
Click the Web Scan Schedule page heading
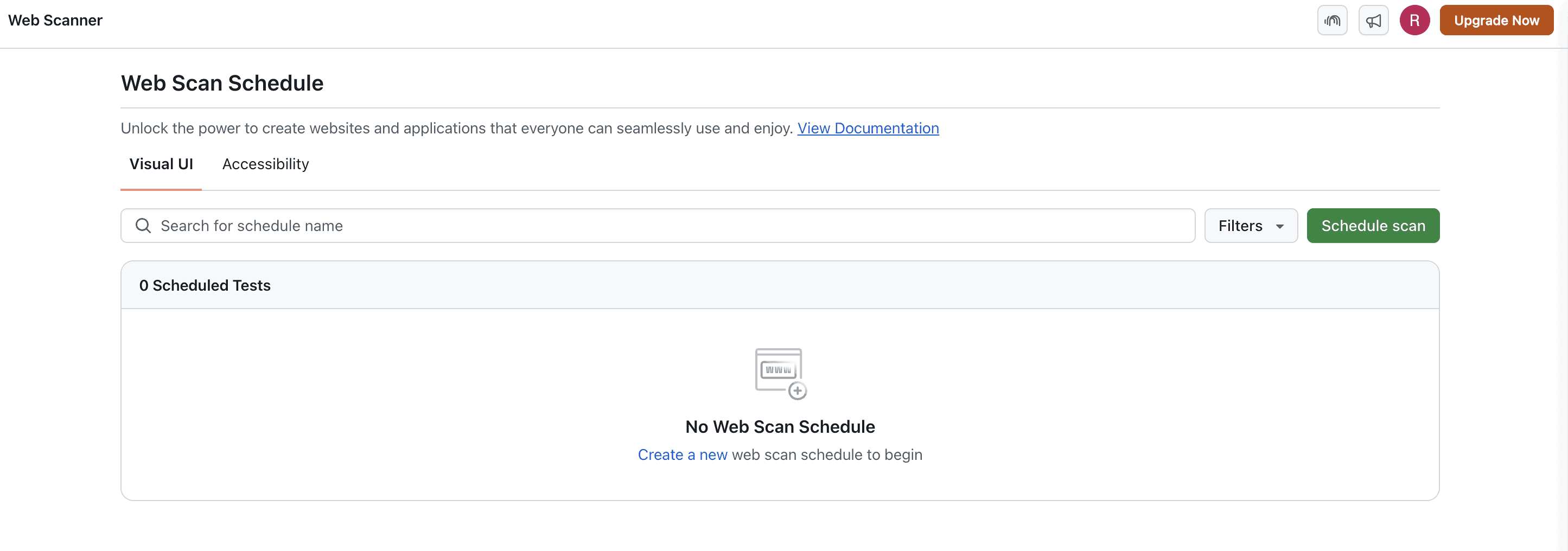click(221, 83)
